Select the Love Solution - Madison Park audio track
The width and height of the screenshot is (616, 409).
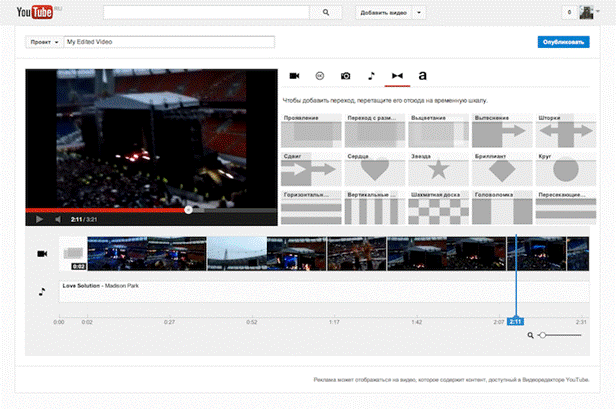tap(324, 292)
